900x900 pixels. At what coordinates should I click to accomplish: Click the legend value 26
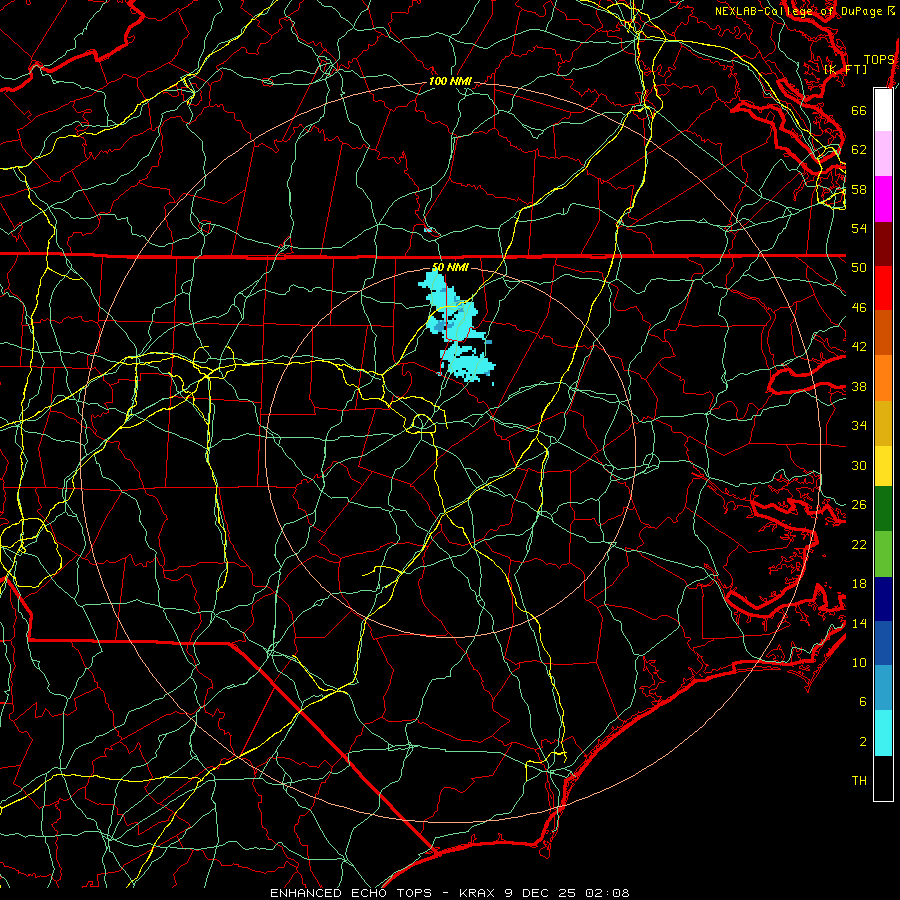859,505
